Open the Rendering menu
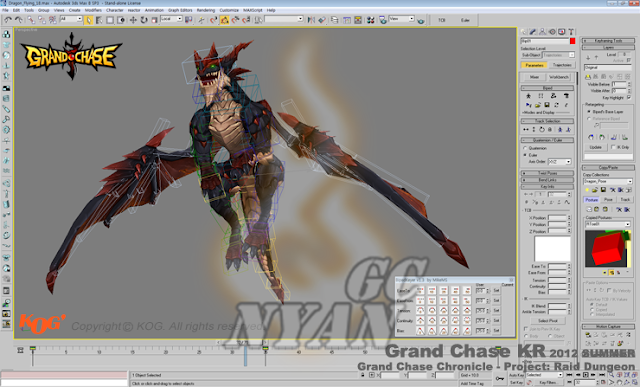This screenshot has width=640, height=387. (x=206, y=10)
